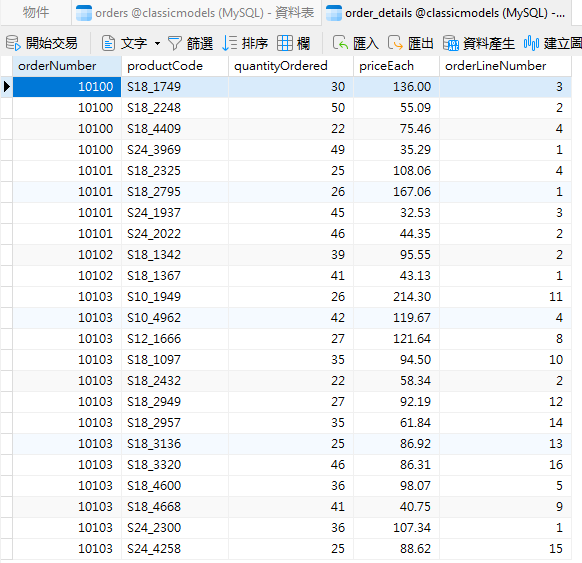582x563 pixels.
Task: Select the S18_4668 cell
Action: pyautogui.click(x=175, y=507)
